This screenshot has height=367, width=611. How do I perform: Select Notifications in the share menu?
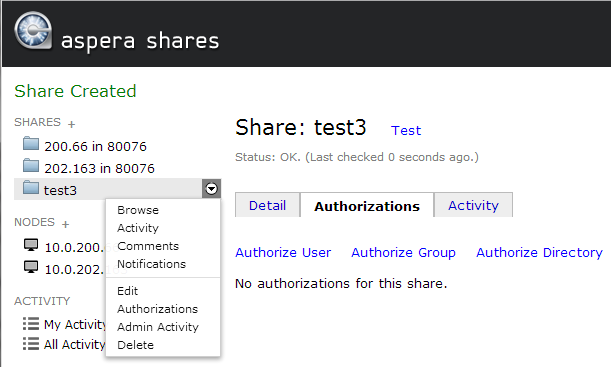(152, 264)
